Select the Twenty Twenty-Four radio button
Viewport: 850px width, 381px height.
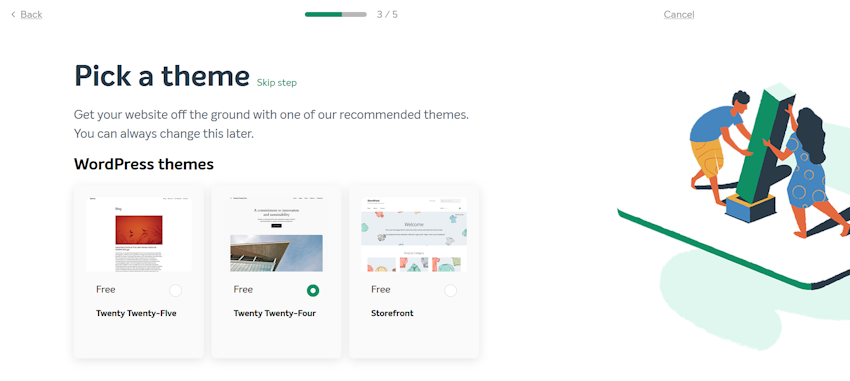(x=313, y=290)
